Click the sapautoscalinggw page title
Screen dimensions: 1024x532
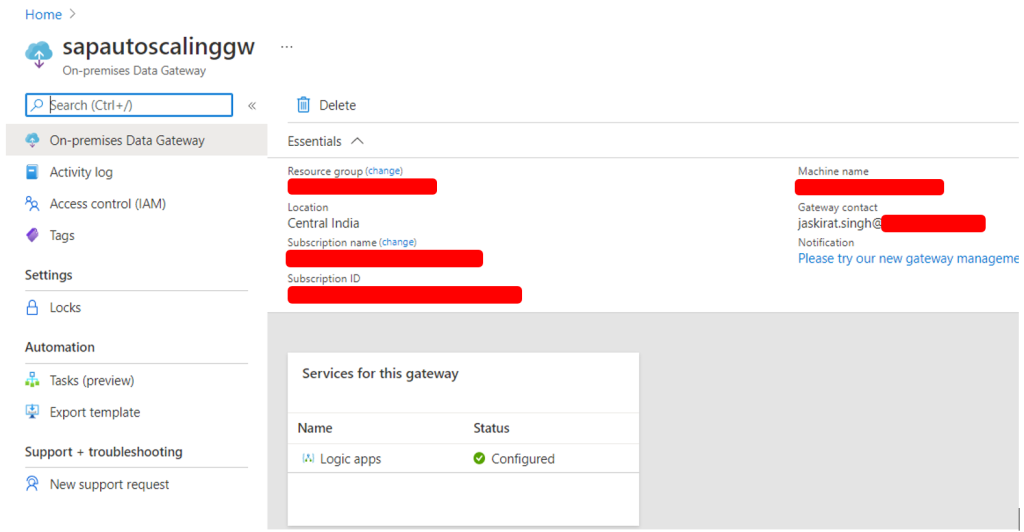[x=159, y=47]
